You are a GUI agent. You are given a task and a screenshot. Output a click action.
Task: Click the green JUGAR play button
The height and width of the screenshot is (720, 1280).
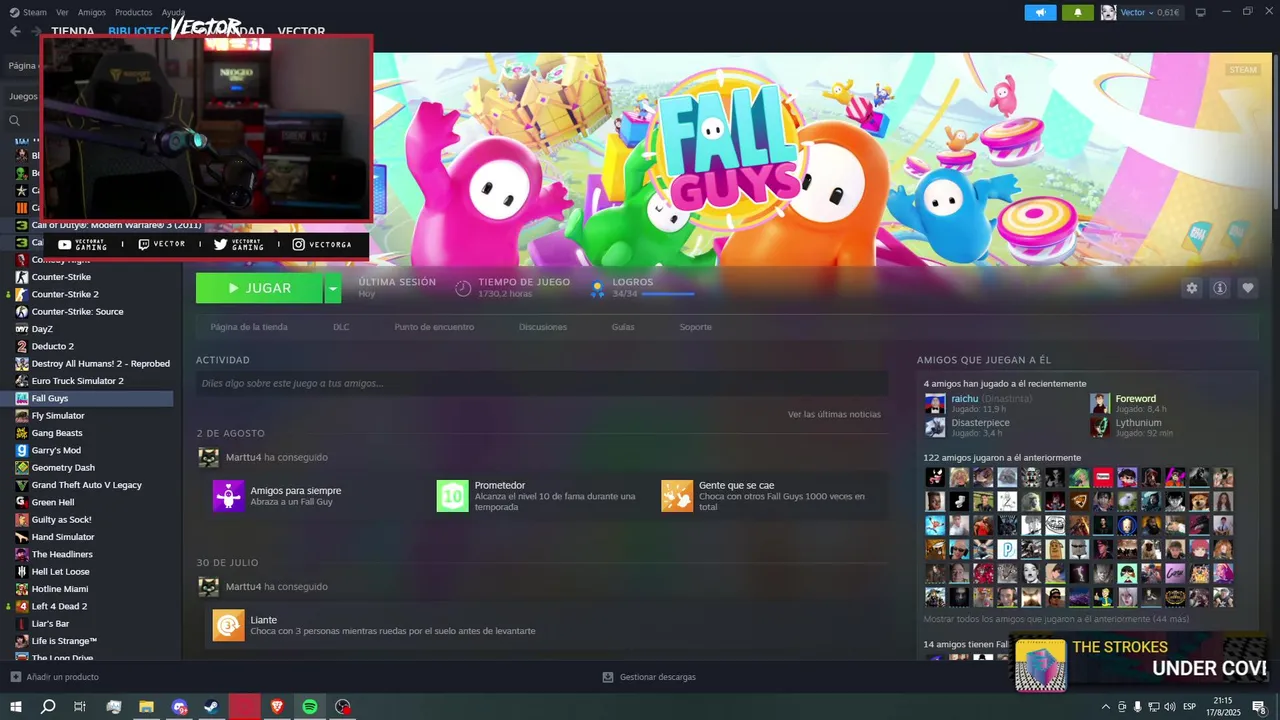(260, 288)
